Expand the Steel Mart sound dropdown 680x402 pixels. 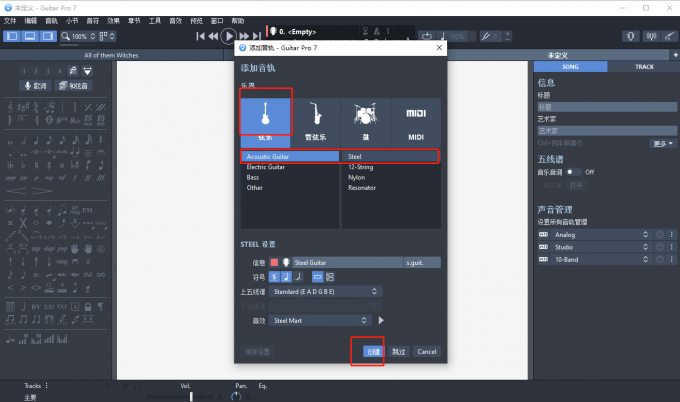326,321
